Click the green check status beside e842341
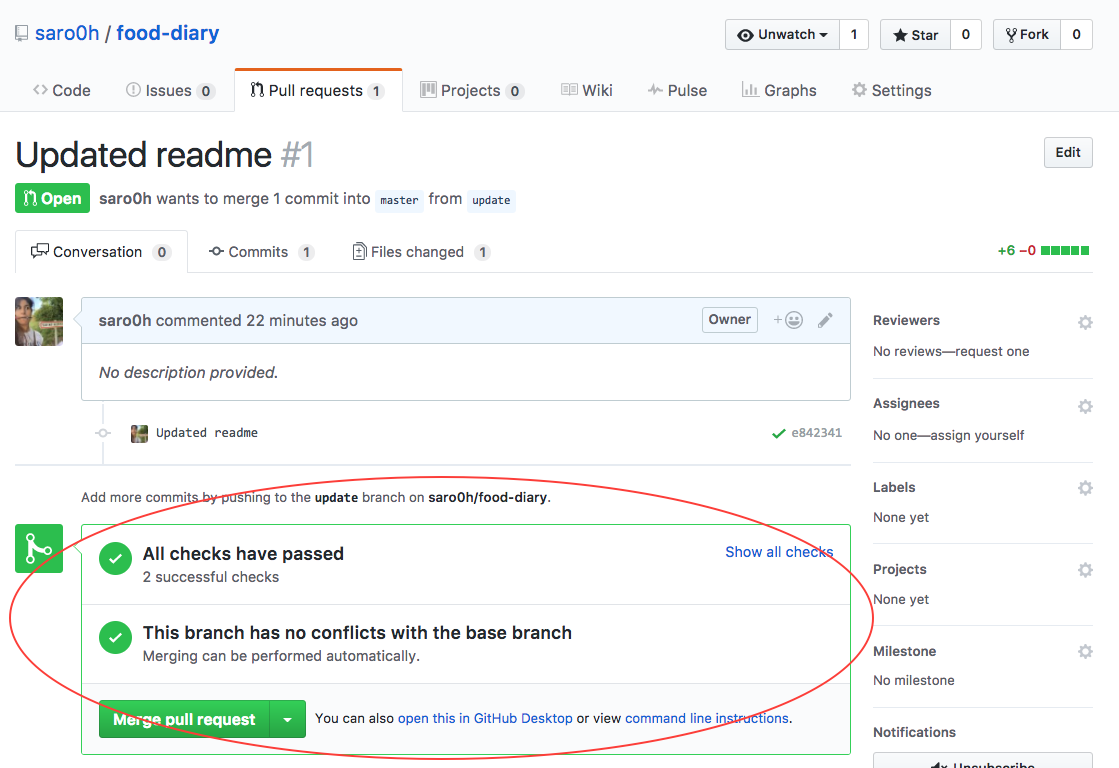Viewport: 1119px width, 768px height. point(779,433)
